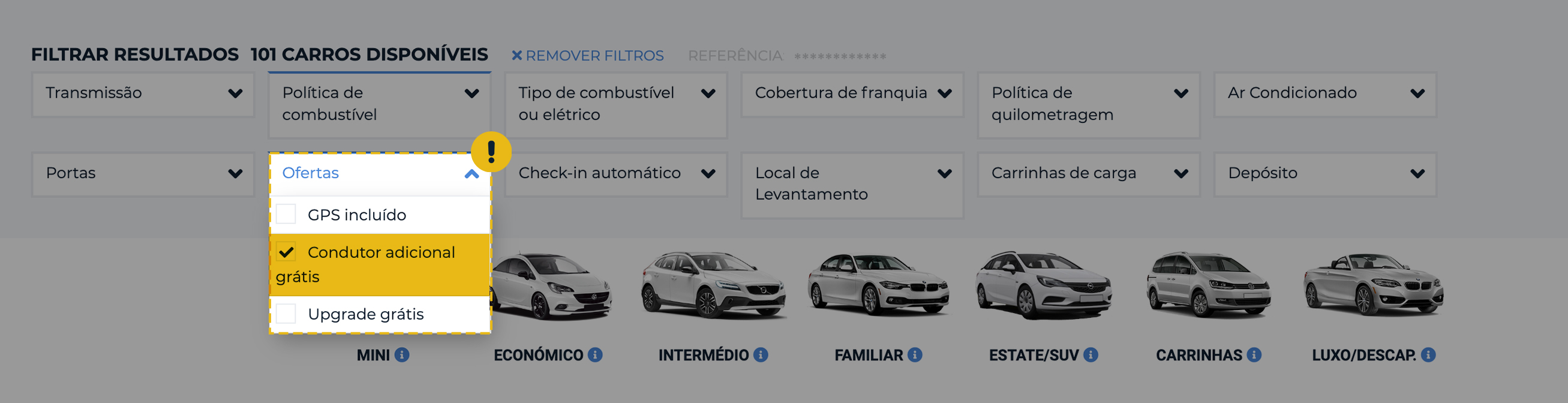Click REMOVER FILTROS to clear filters
Viewport: 1568px width, 403px height.
[x=588, y=55]
